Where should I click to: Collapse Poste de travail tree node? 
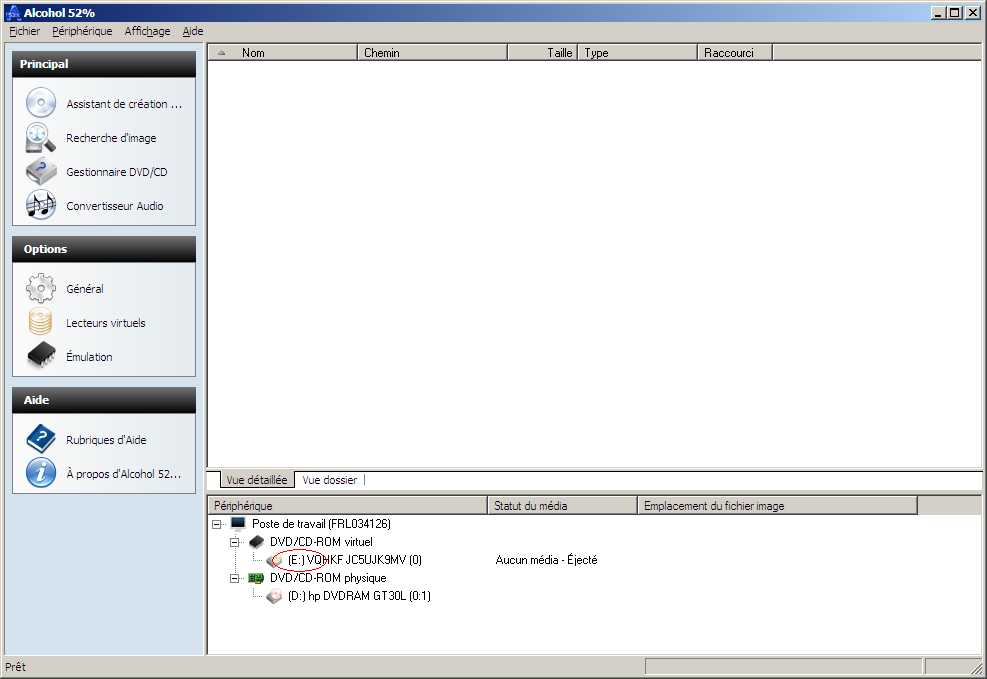point(217,524)
